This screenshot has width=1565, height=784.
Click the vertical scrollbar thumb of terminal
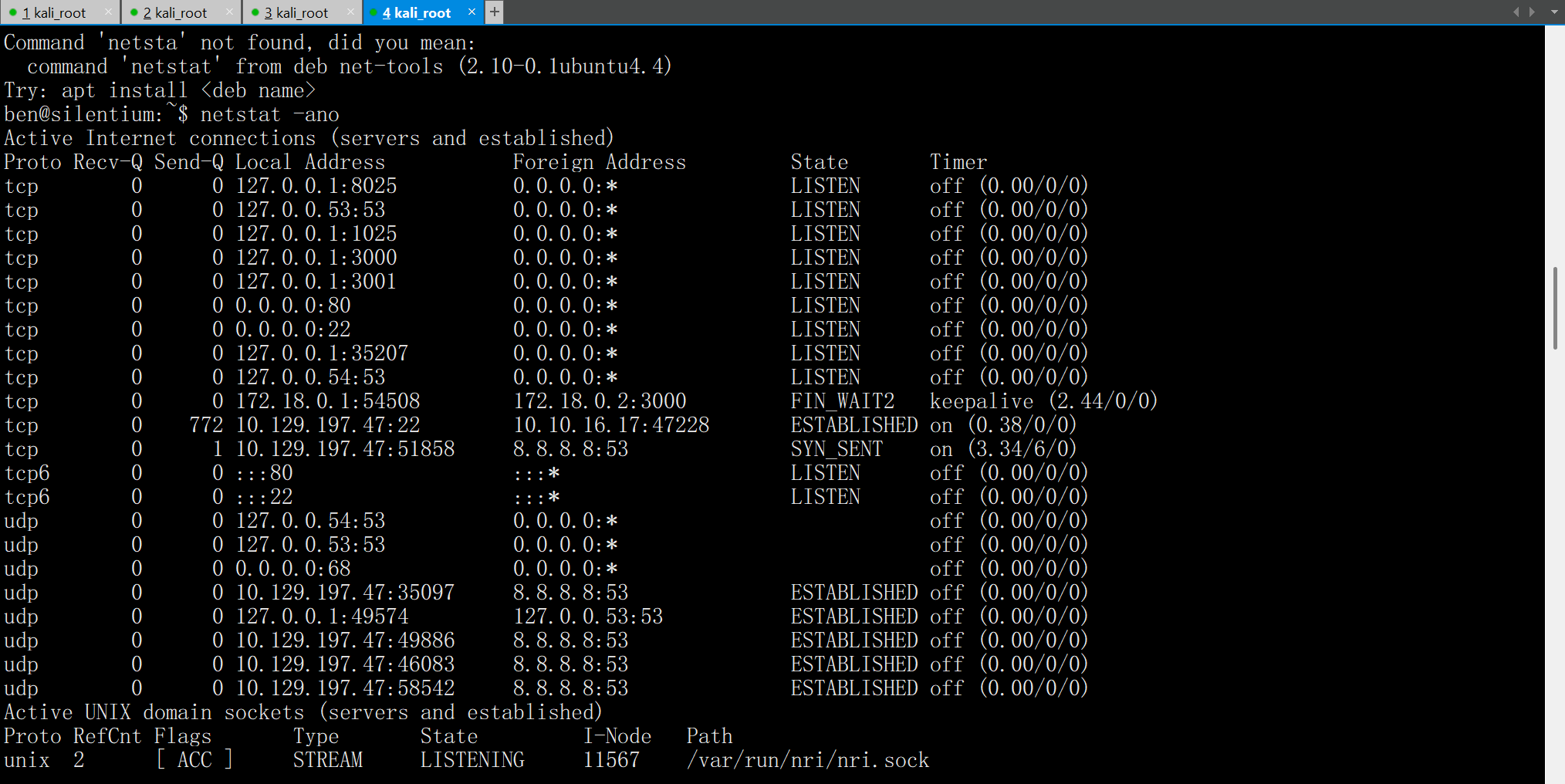[x=1555, y=308]
